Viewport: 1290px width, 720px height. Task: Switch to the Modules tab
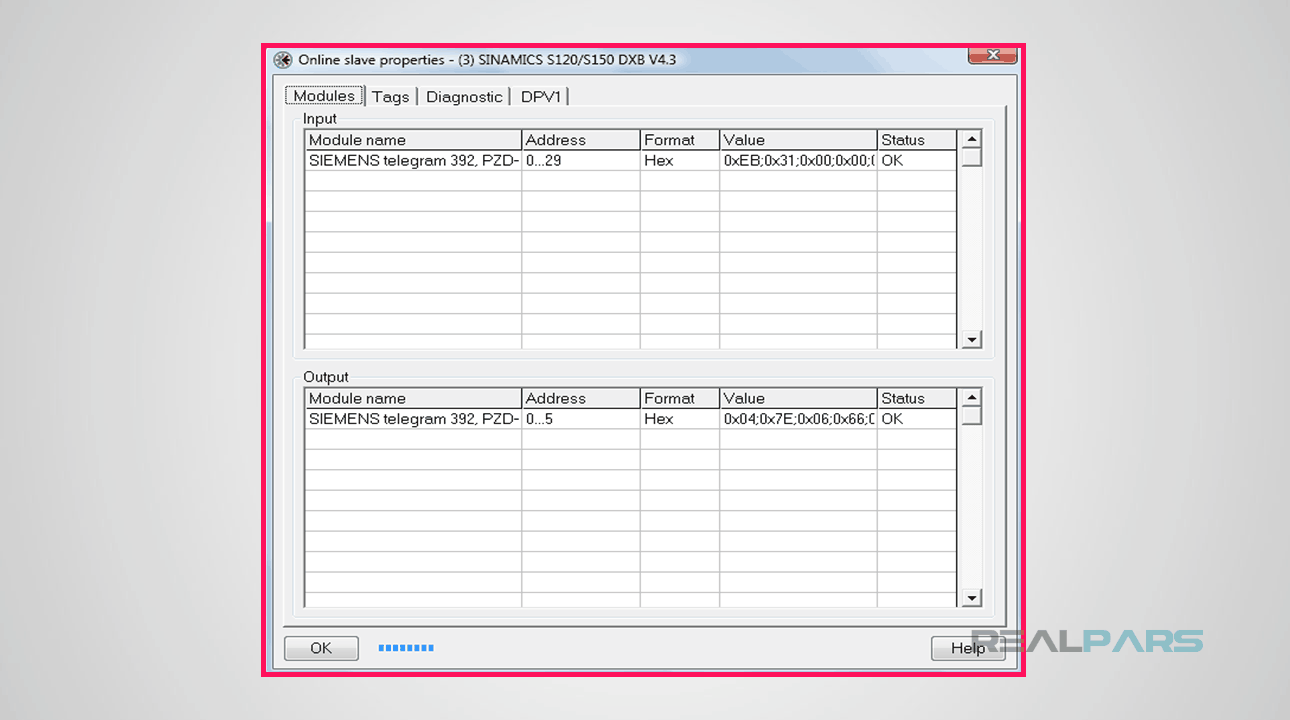(324, 96)
